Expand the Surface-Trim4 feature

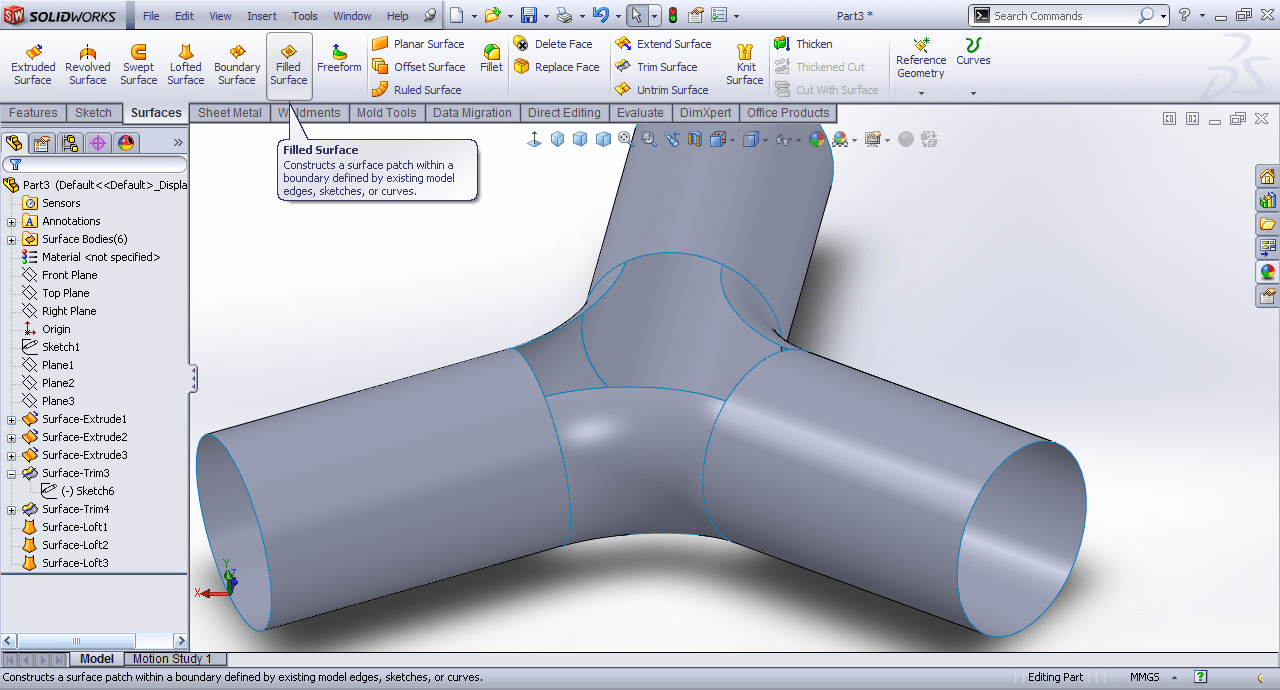[12, 509]
